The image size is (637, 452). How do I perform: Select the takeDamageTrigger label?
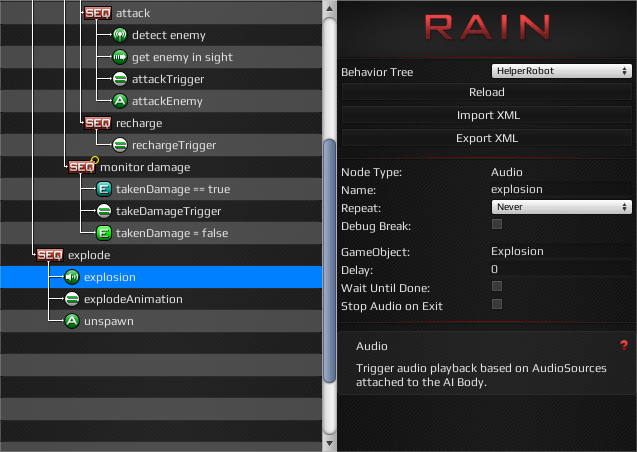pyautogui.click(x=168, y=211)
